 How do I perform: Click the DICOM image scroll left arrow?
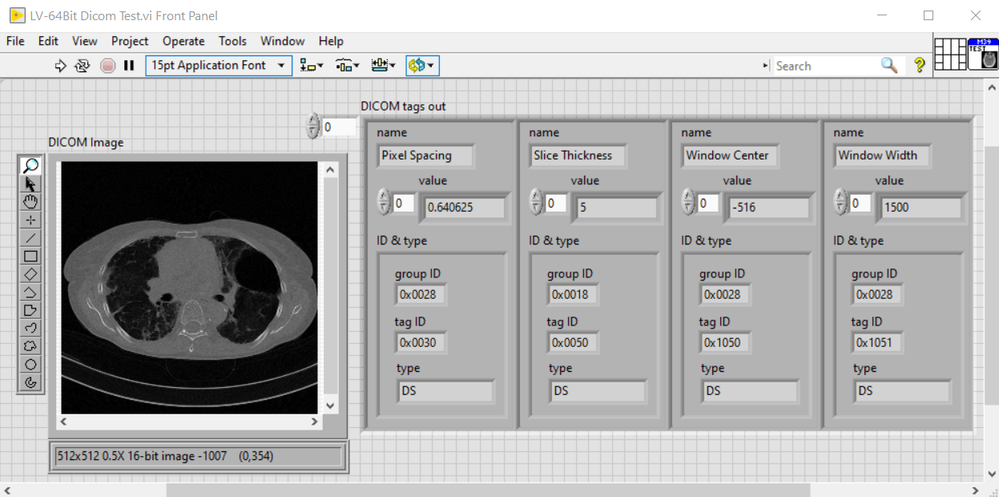pos(64,421)
